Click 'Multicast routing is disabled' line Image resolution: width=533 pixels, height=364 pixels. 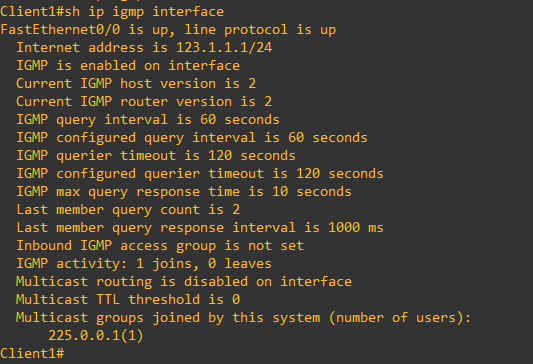tap(184, 282)
